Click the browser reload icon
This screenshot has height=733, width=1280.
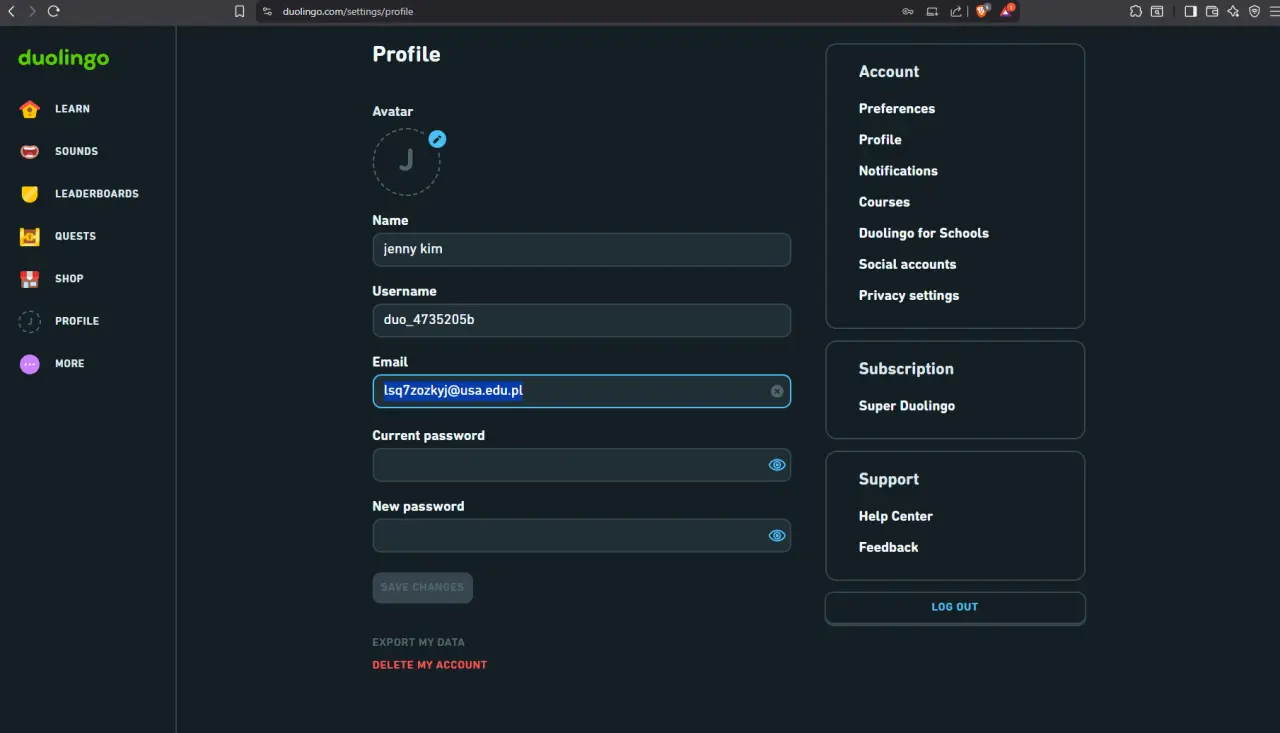[54, 11]
